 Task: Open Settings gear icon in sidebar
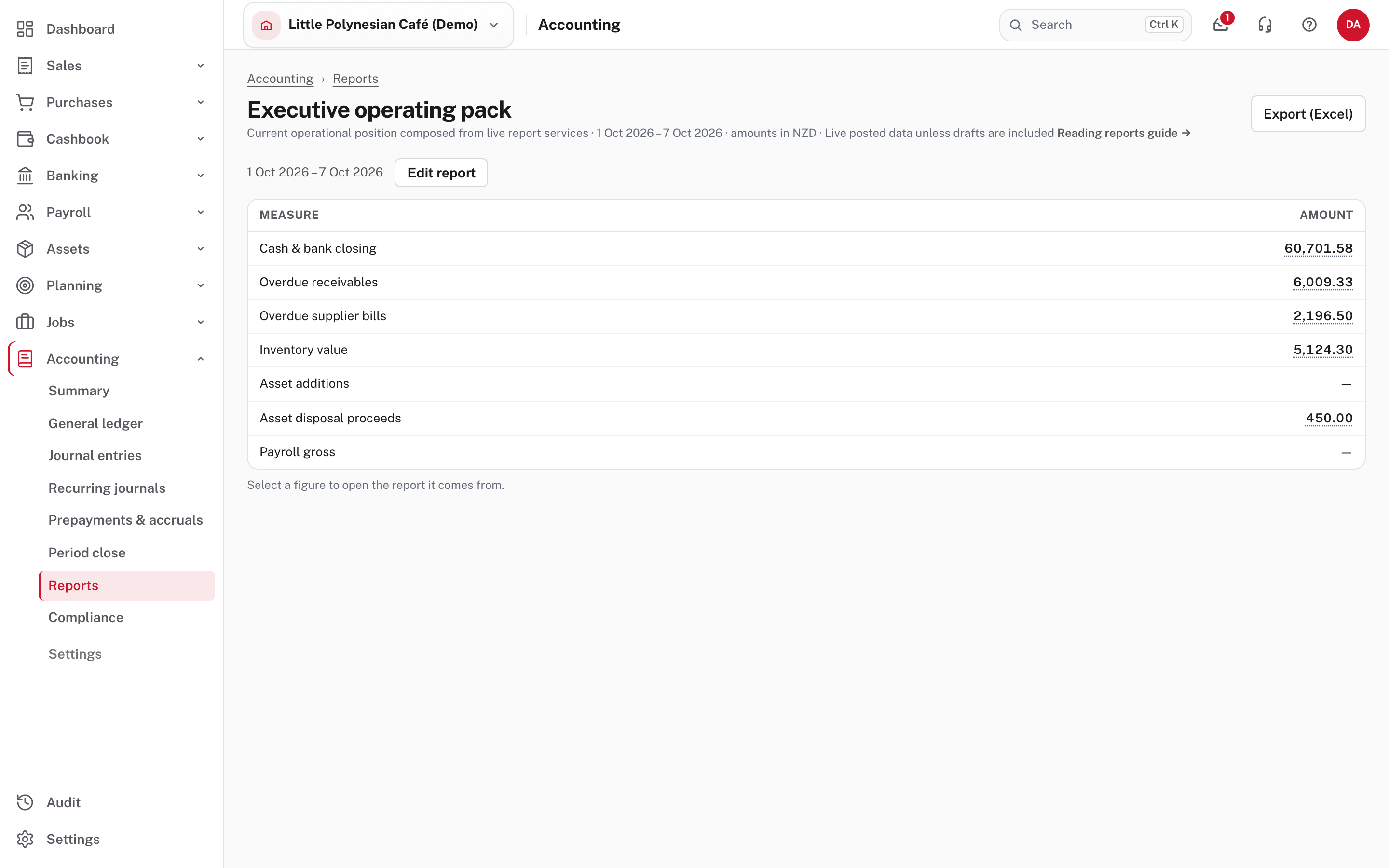pos(25,839)
